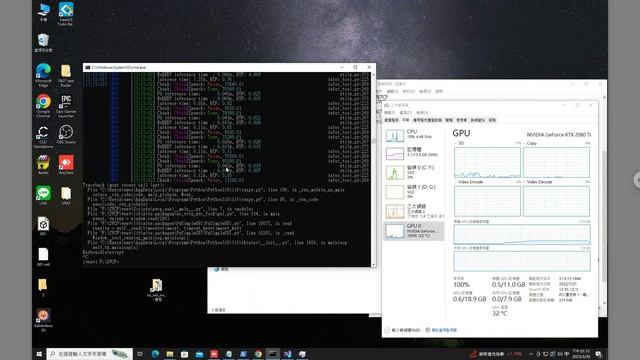The image size is (640, 360).
Task: Launch Epic Games Launcher shortcut
Action: (66, 106)
